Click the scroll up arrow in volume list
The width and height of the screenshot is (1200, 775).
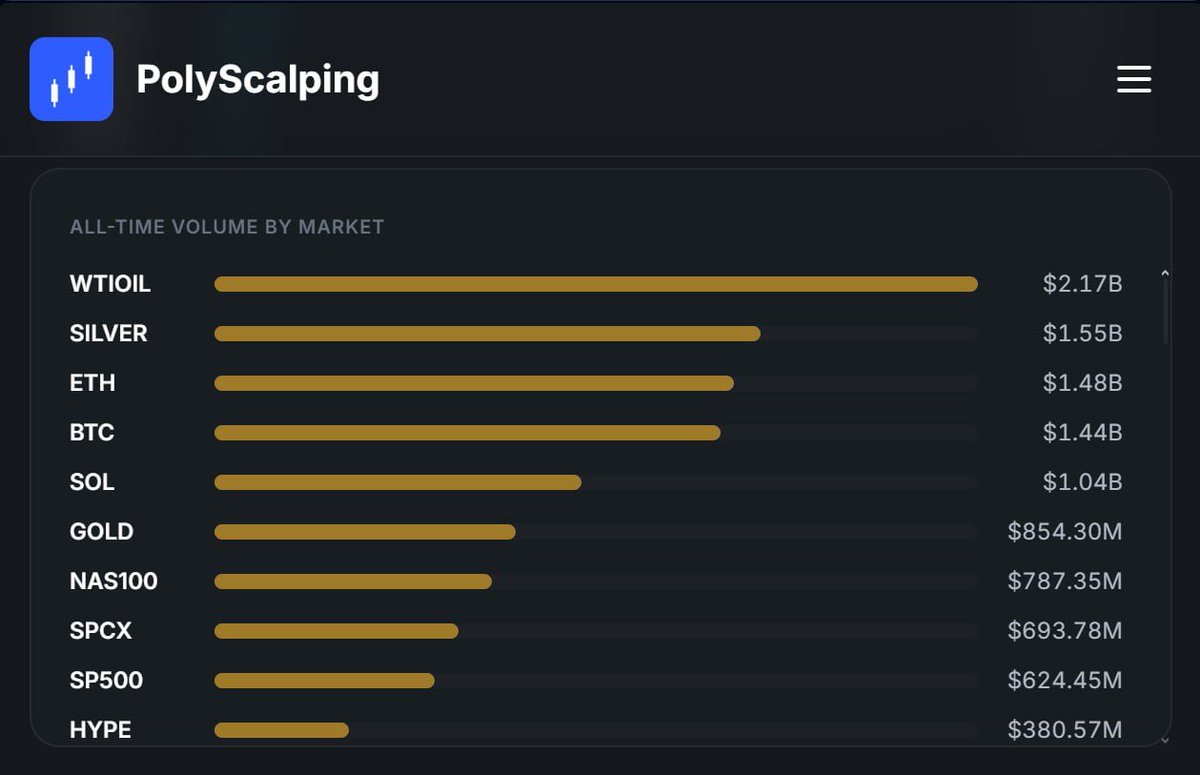[x=1164, y=273]
